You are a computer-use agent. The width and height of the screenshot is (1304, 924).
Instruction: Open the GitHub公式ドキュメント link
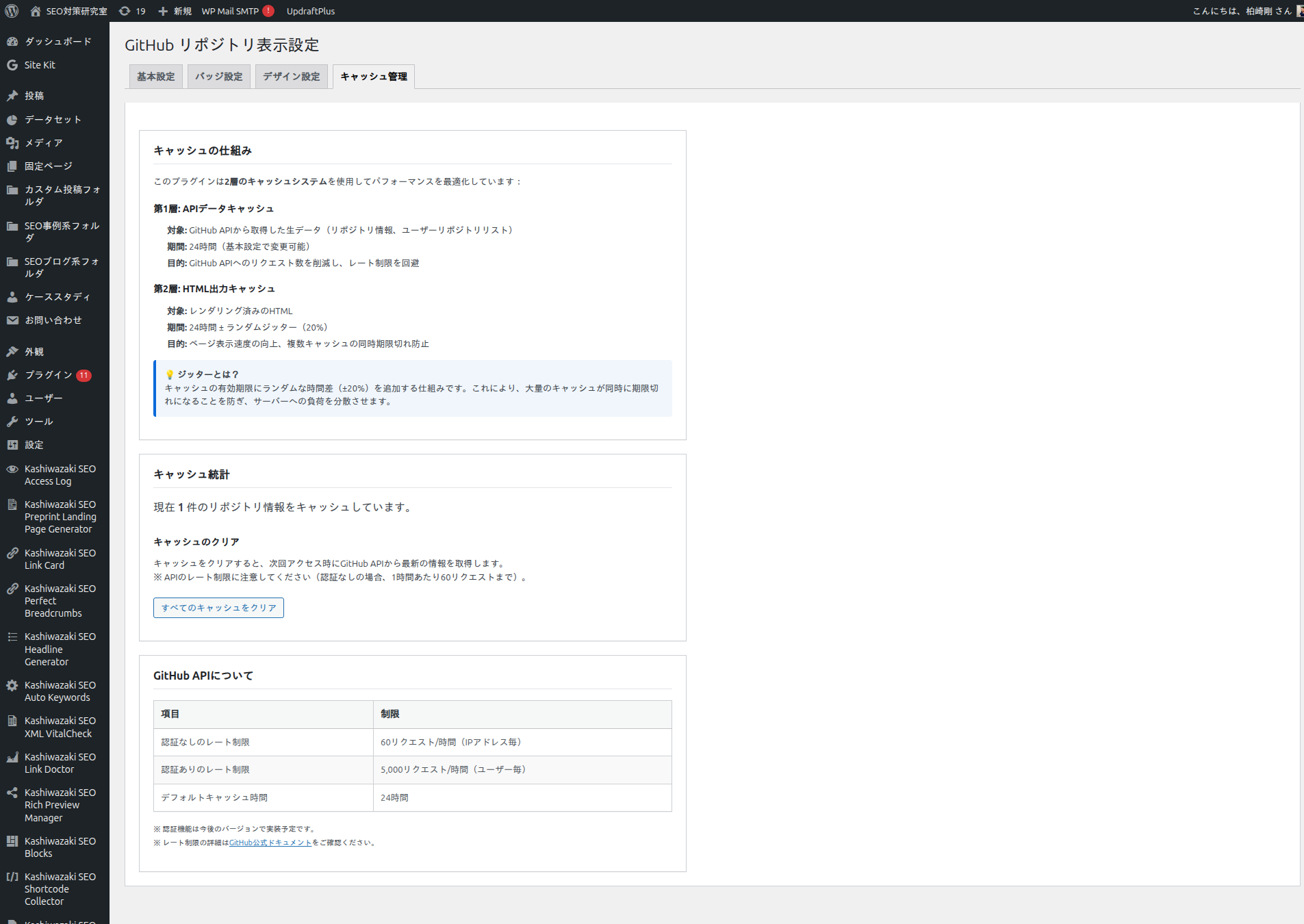(x=270, y=843)
